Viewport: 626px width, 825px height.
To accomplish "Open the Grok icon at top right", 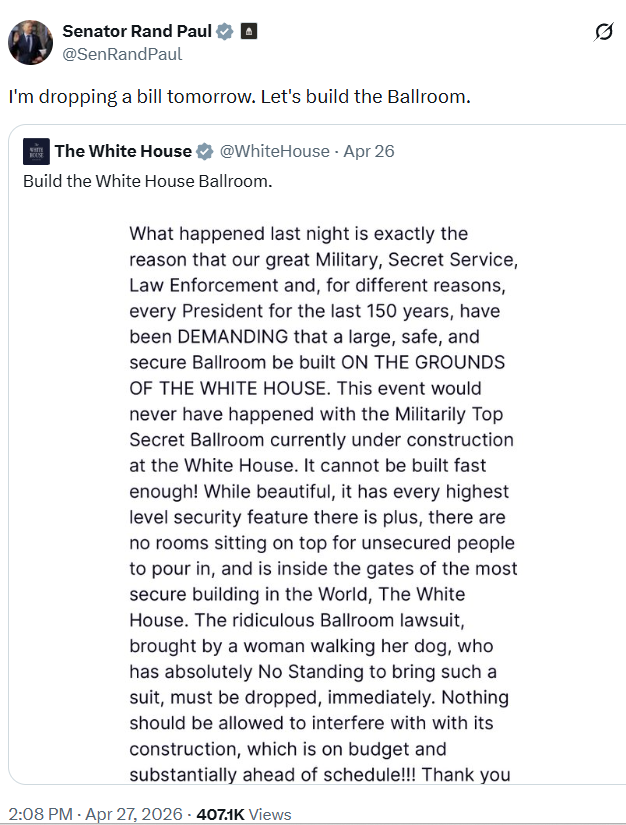I will pyautogui.click(x=603, y=33).
